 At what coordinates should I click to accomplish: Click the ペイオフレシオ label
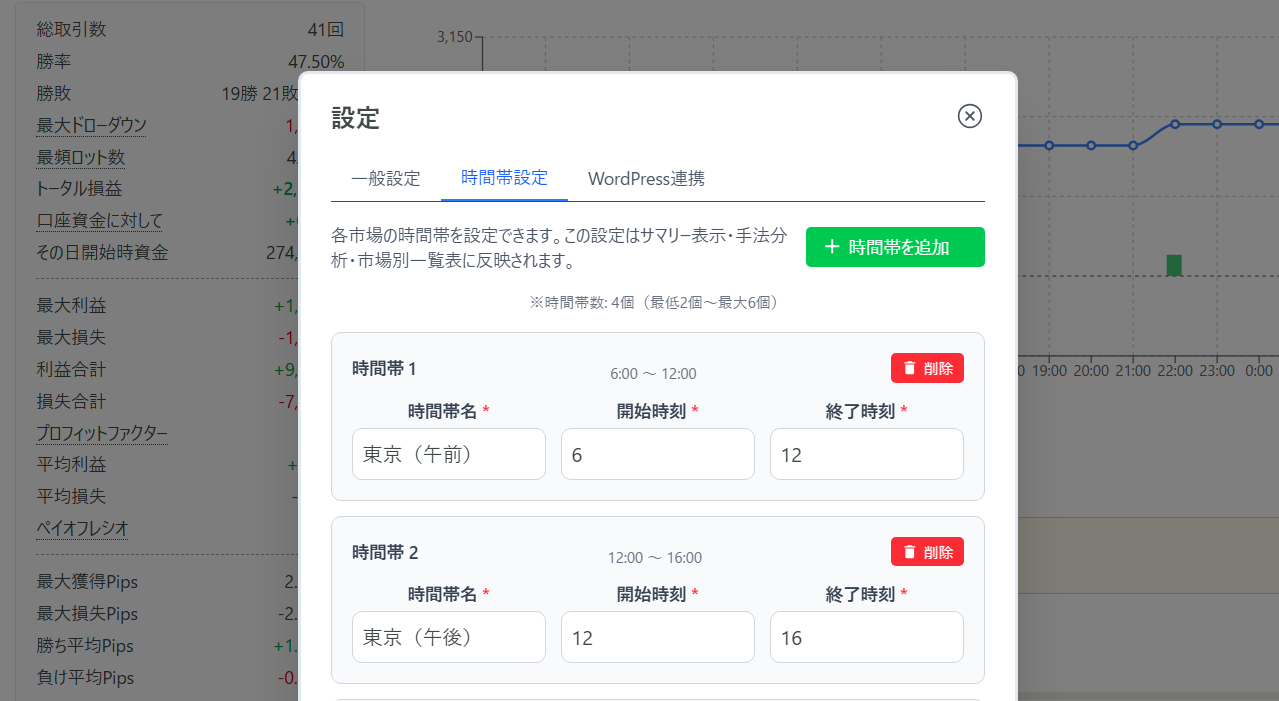82,528
